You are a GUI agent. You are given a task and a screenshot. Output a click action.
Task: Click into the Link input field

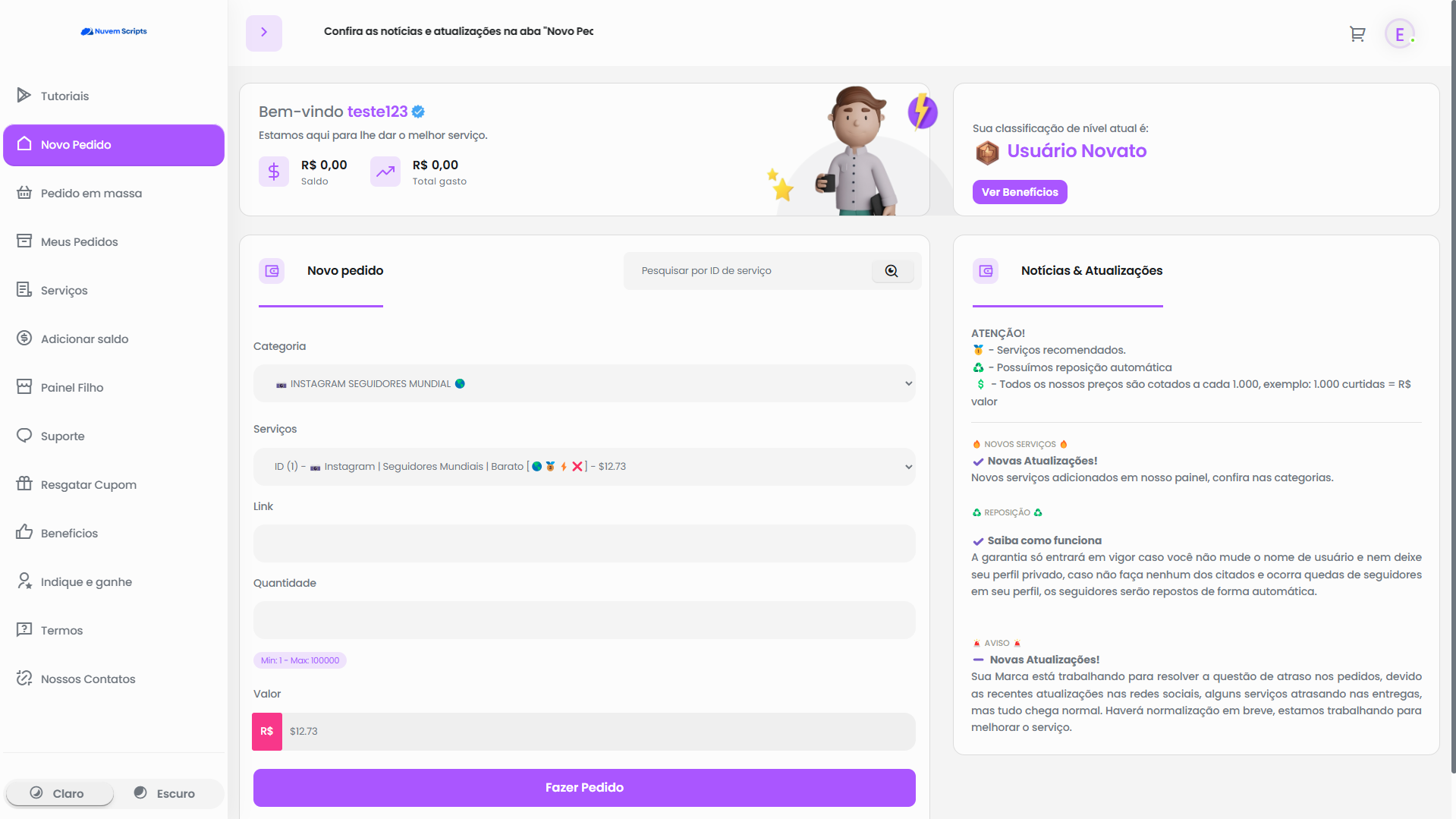[x=583, y=543]
